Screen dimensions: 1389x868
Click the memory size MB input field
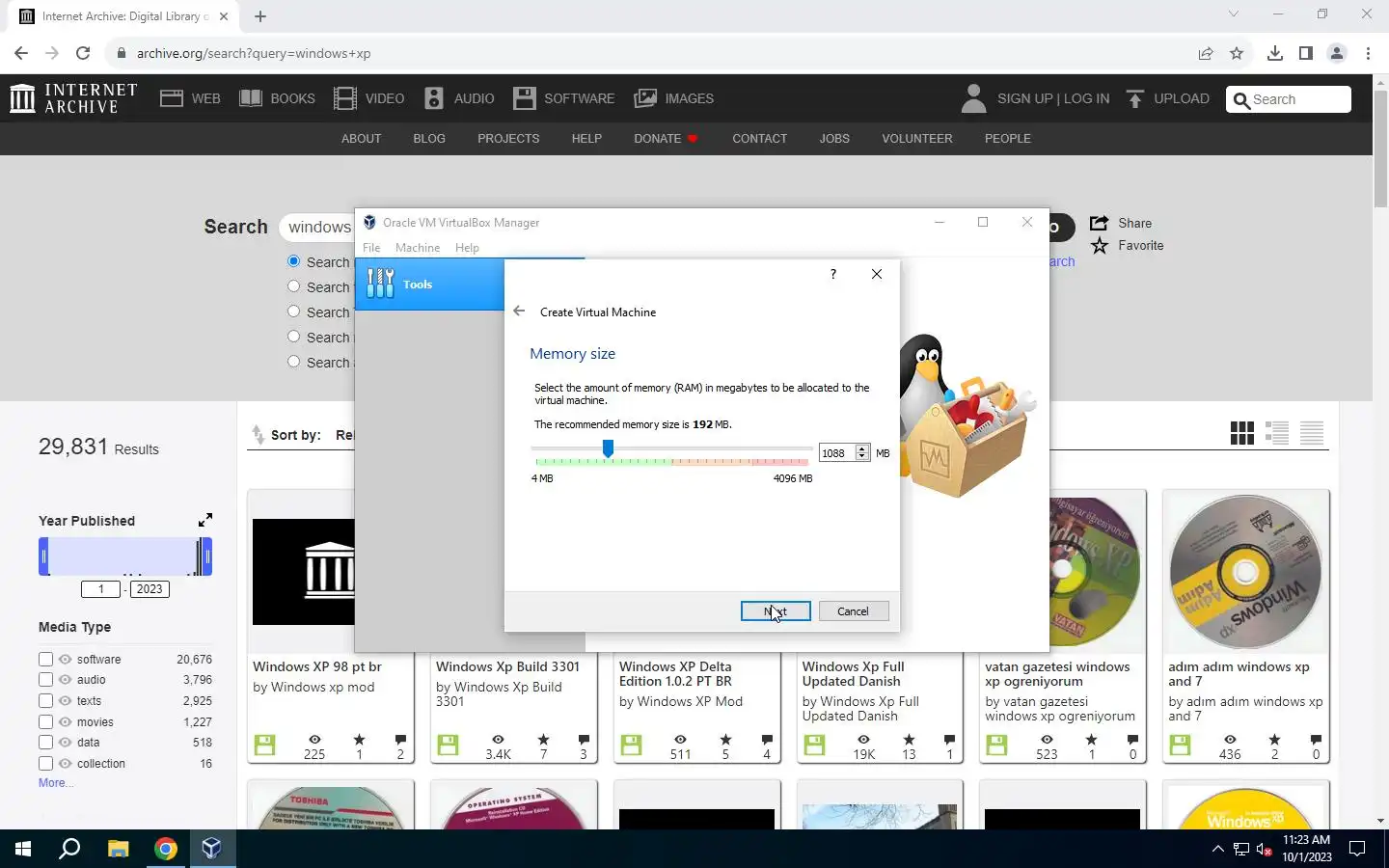836,453
